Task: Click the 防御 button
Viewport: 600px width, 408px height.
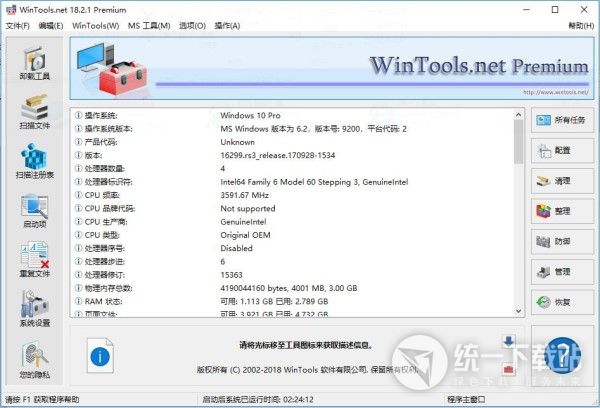Action: [x=562, y=242]
